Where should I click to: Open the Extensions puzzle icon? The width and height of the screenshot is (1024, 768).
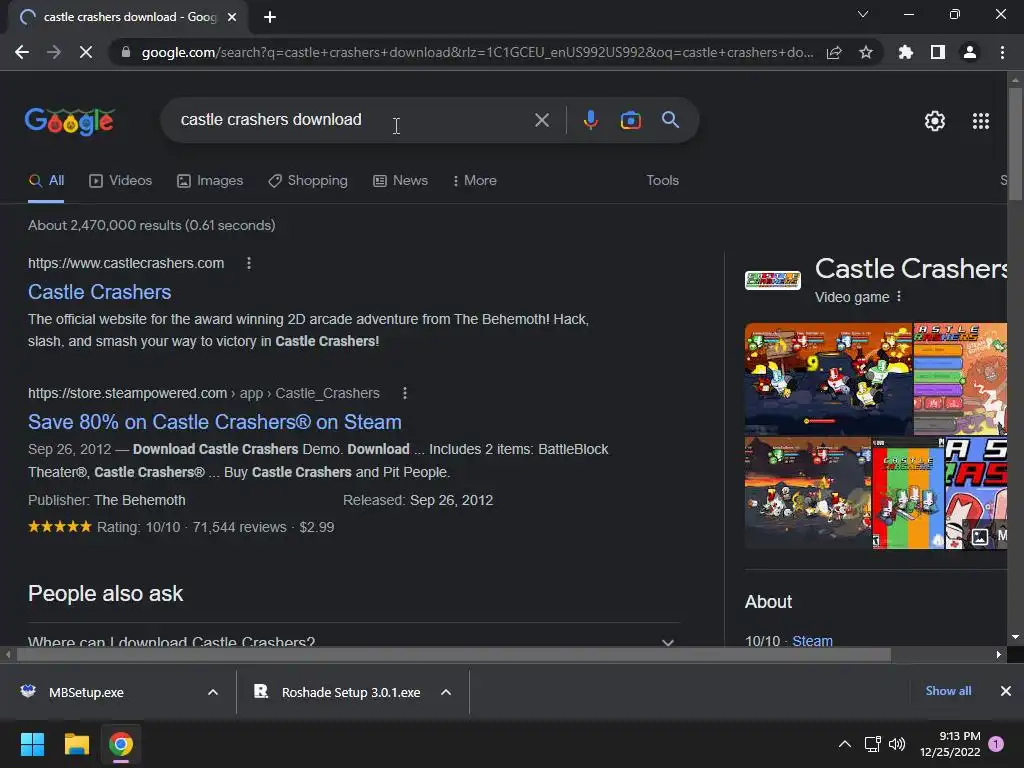tap(906, 52)
